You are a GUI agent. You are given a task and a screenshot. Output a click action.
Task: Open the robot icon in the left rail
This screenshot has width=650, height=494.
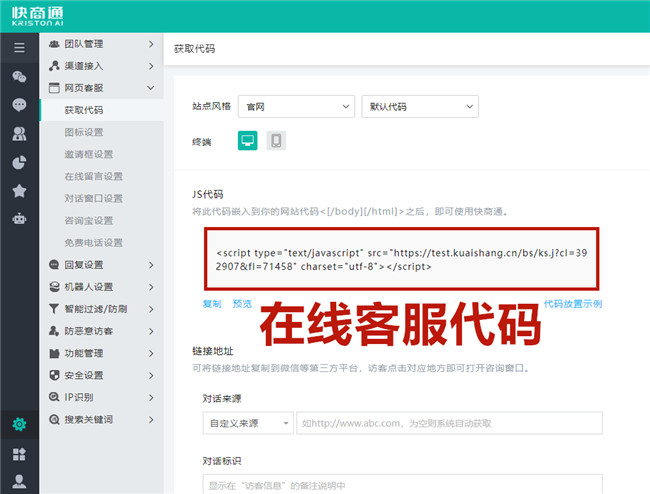coord(19,219)
